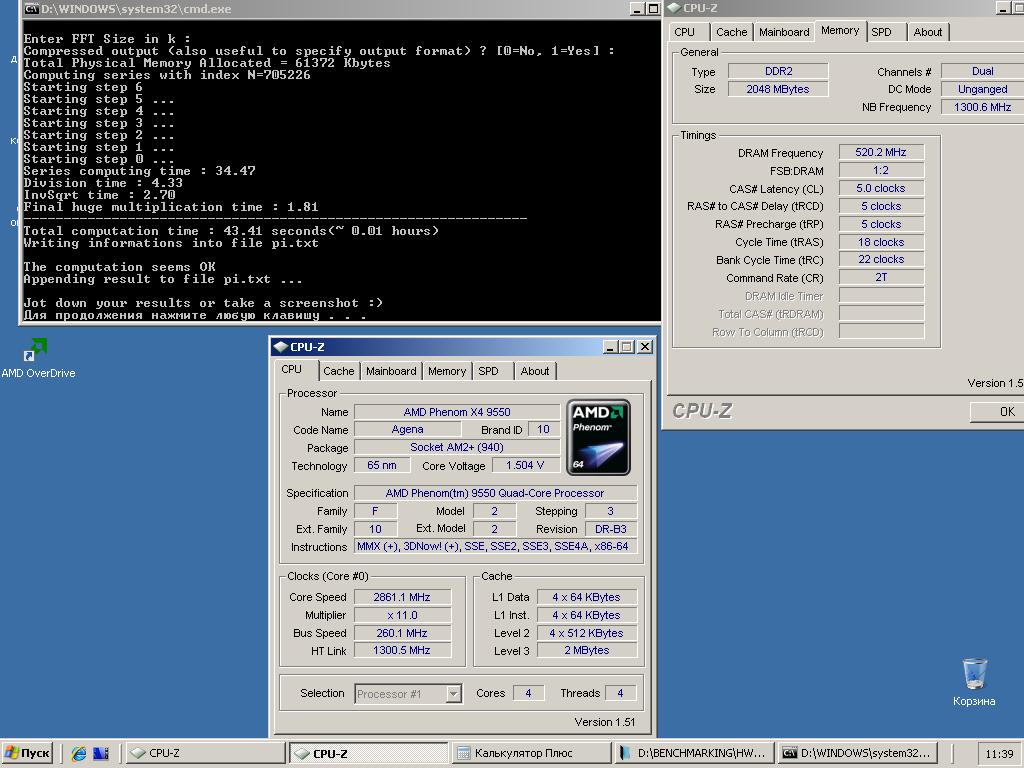Click the Unganged DC Mode value
The width and height of the screenshot is (1024, 768).
pos(982,89)
